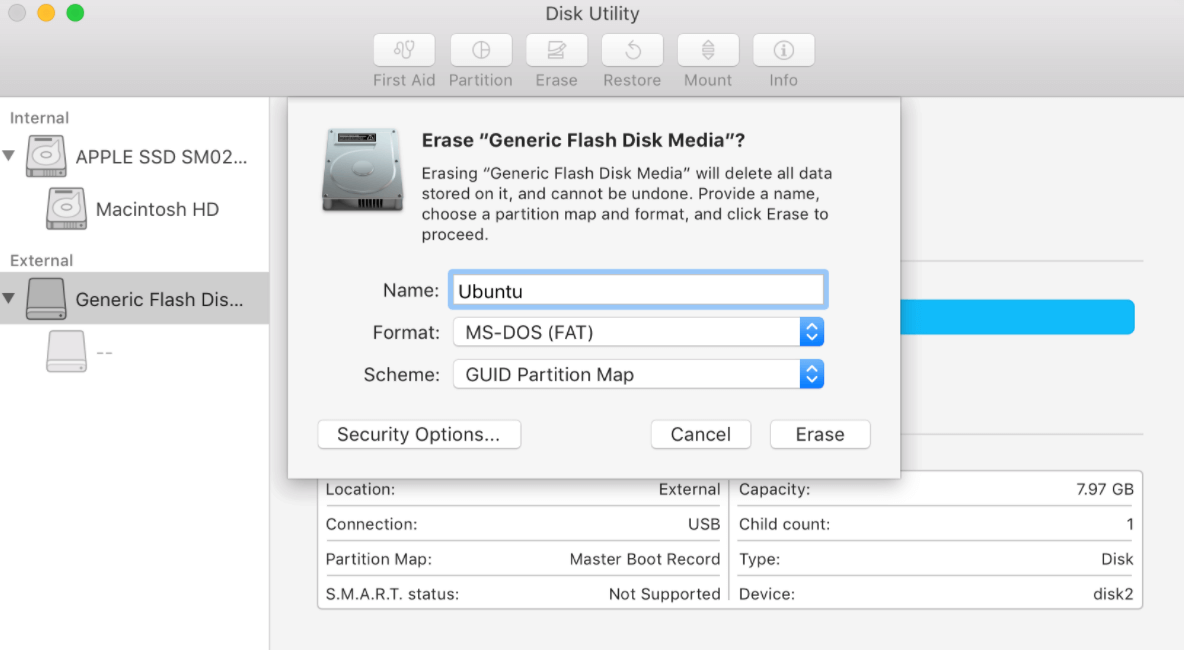Confirm by clicking Erase
Image resolution: width=1184 pixels, height=650 pixels.
(x=820, y=434)
